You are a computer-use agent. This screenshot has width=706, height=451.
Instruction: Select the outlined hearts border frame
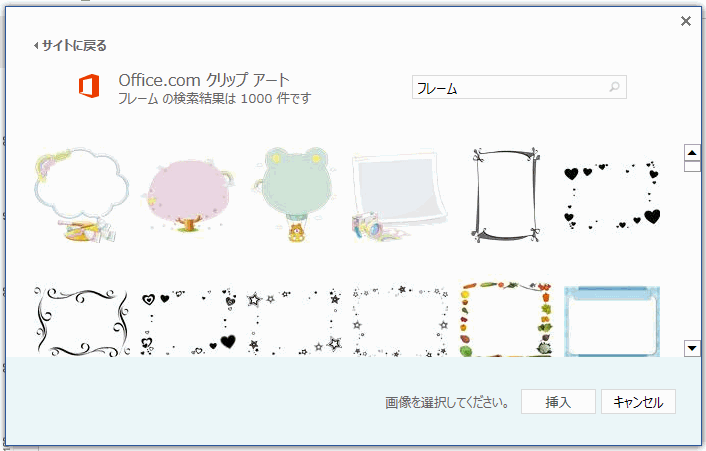pyautogui.click(x=189, y=322)
